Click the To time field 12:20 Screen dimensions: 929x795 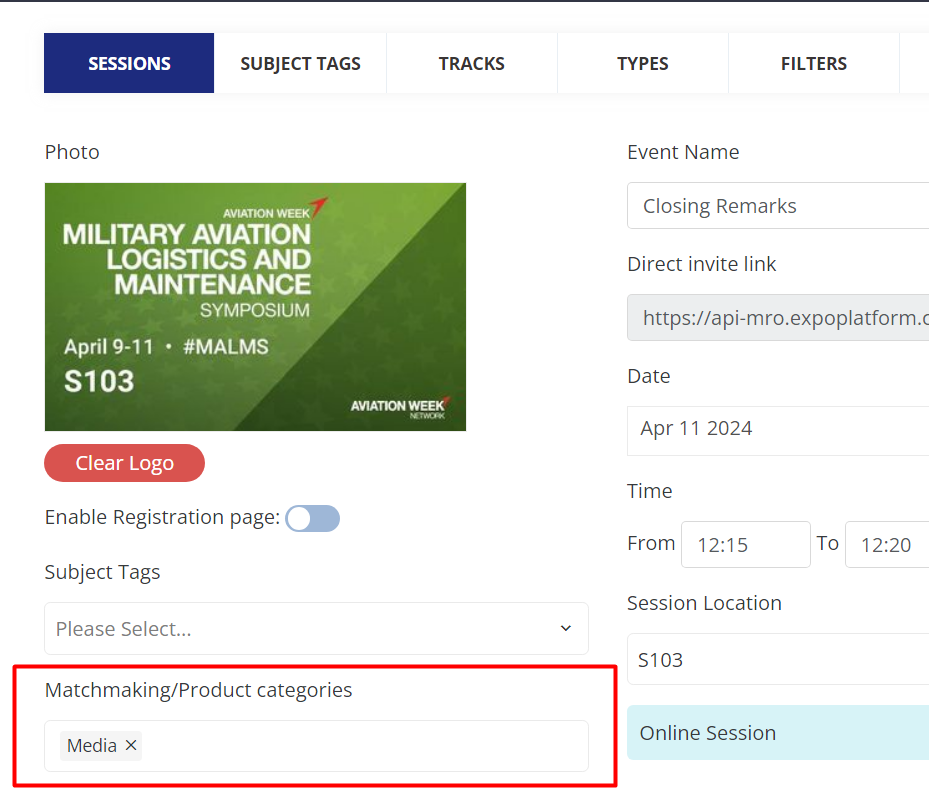[x=887, y=545]
